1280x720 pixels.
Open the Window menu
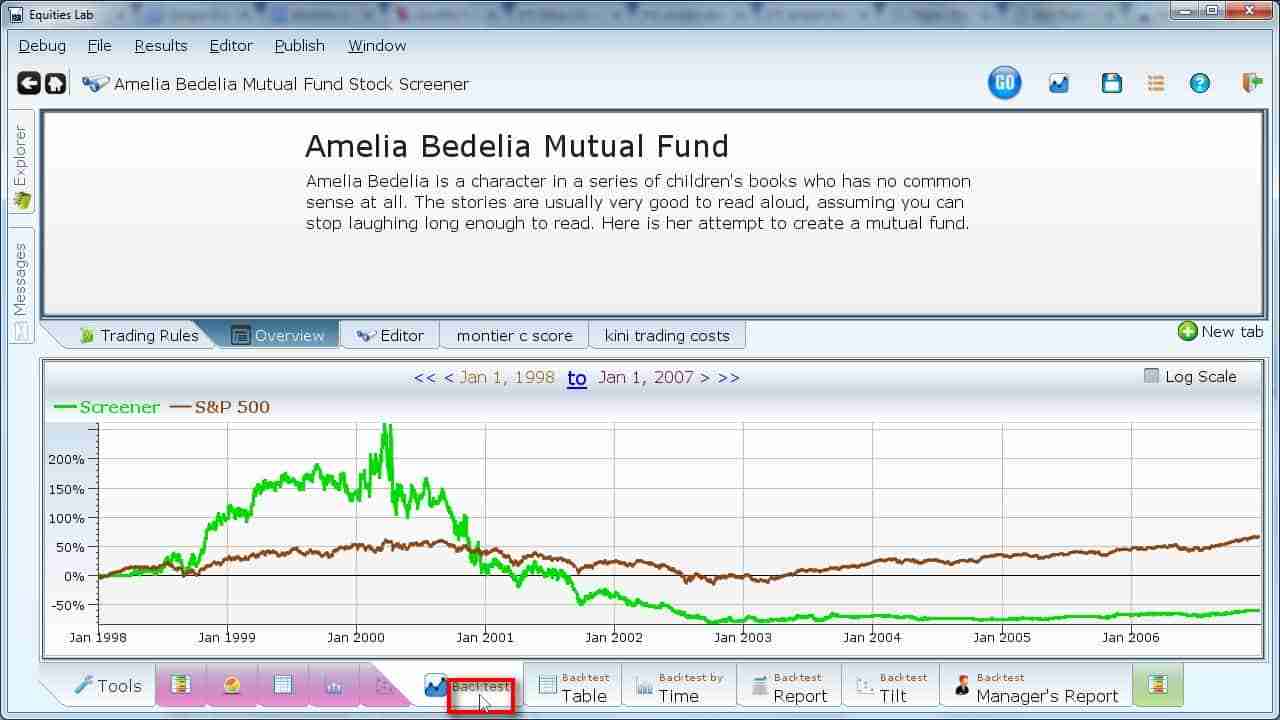[377, 46]
